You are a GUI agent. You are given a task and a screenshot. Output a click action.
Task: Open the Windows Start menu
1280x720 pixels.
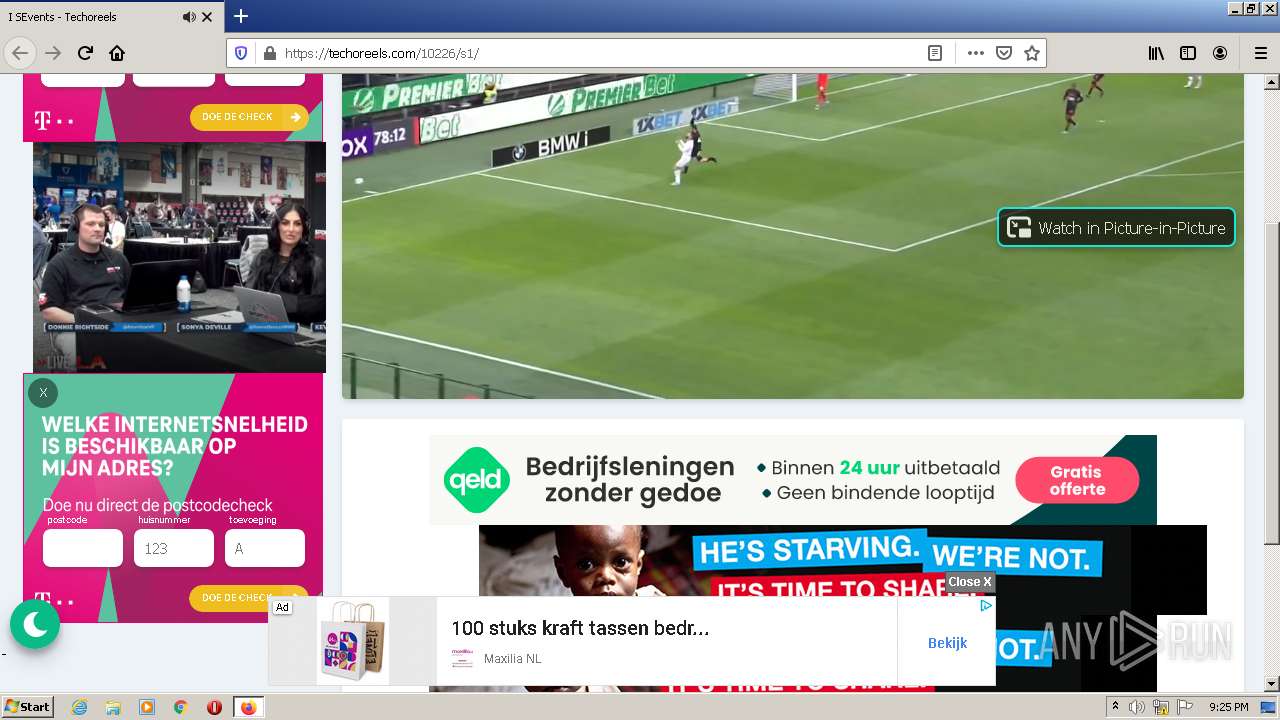(x=27, y=707)
